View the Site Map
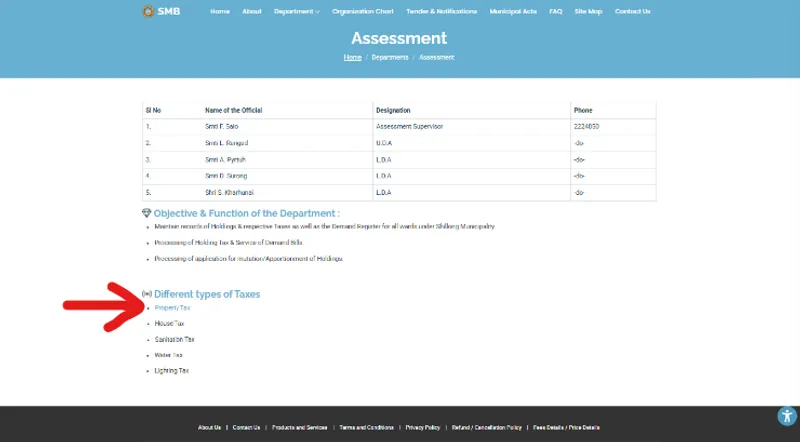This screenshot has width=800, height=442. click(588, 11)
